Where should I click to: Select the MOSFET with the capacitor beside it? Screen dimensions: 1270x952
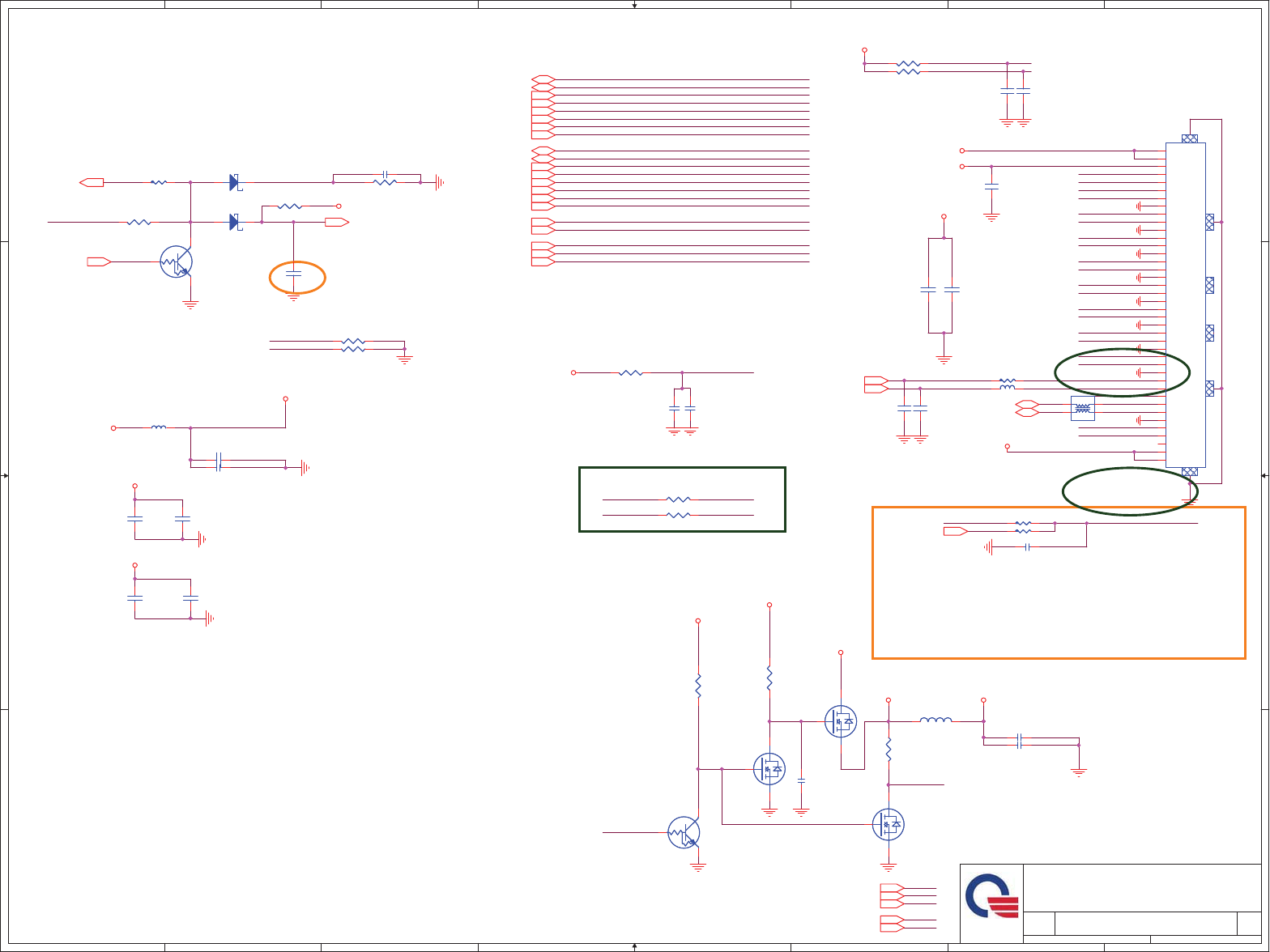(x=769, y=769)
